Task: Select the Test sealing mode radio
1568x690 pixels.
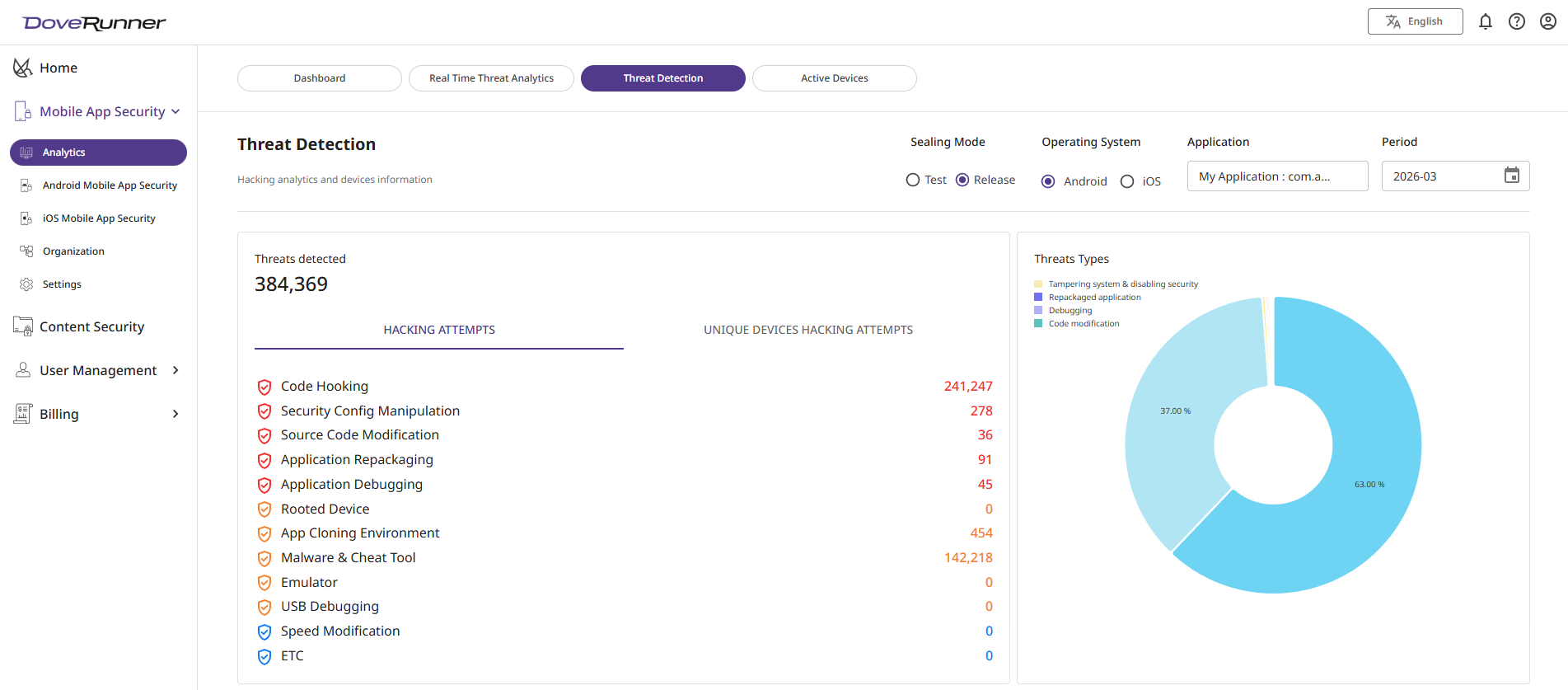Action: [913, 180]
